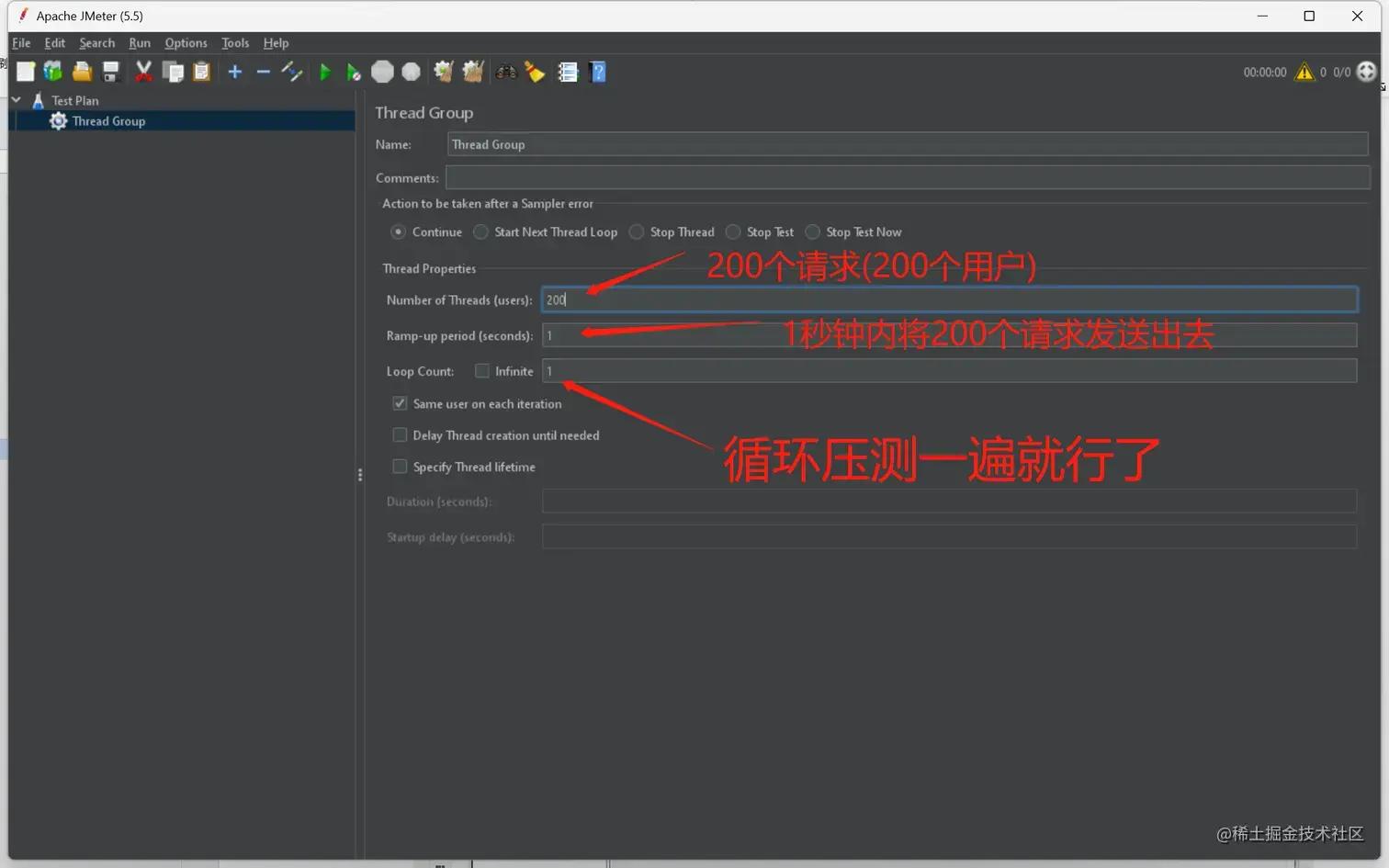Select the Stop Test Now option
The width and height of the screenshot is (1389, 868).
click(x=812, y=231)
